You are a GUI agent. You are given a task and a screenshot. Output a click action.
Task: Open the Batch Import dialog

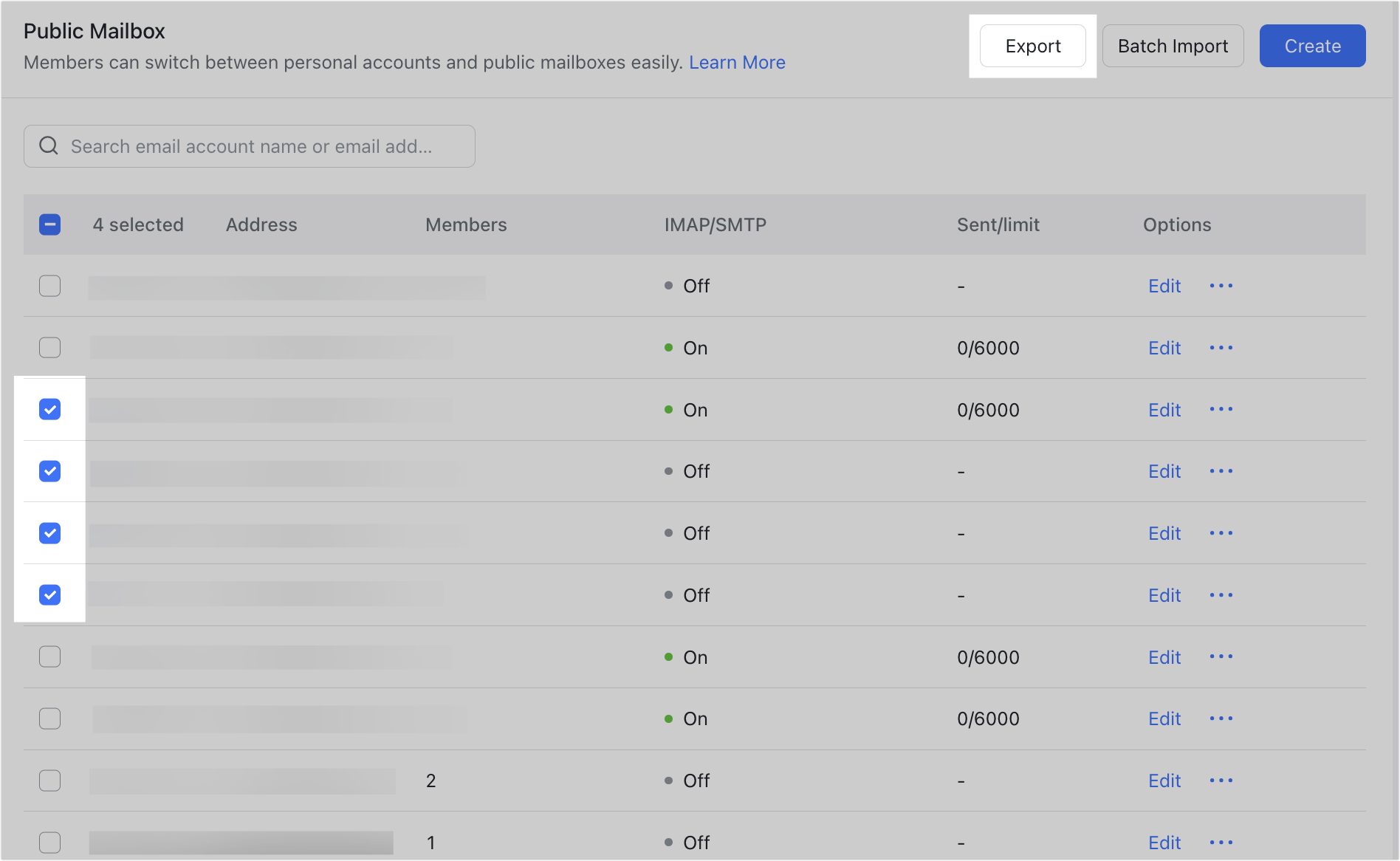[x=1173, y=46]
